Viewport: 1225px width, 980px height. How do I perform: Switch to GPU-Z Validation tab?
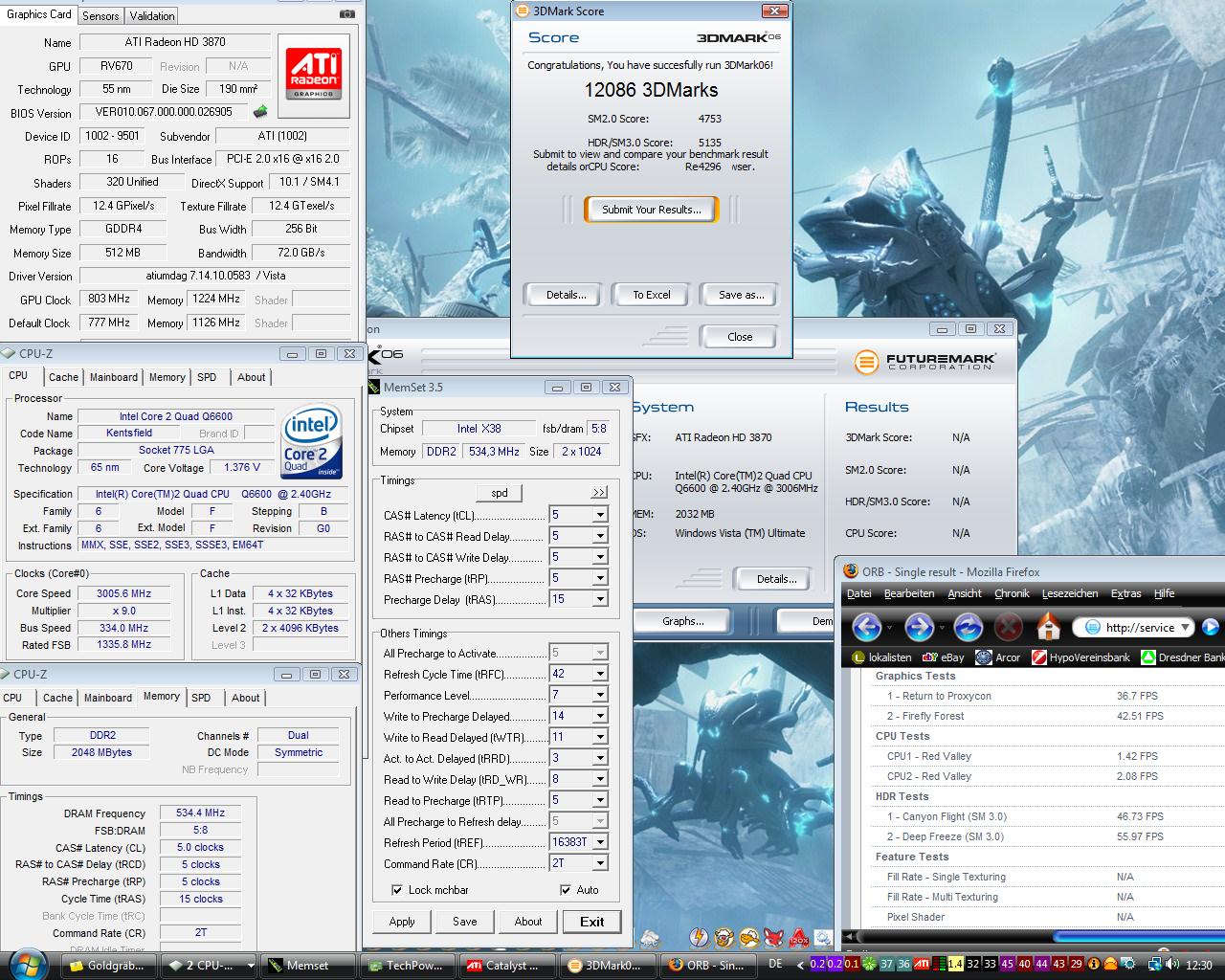click(x=152, y=16)
